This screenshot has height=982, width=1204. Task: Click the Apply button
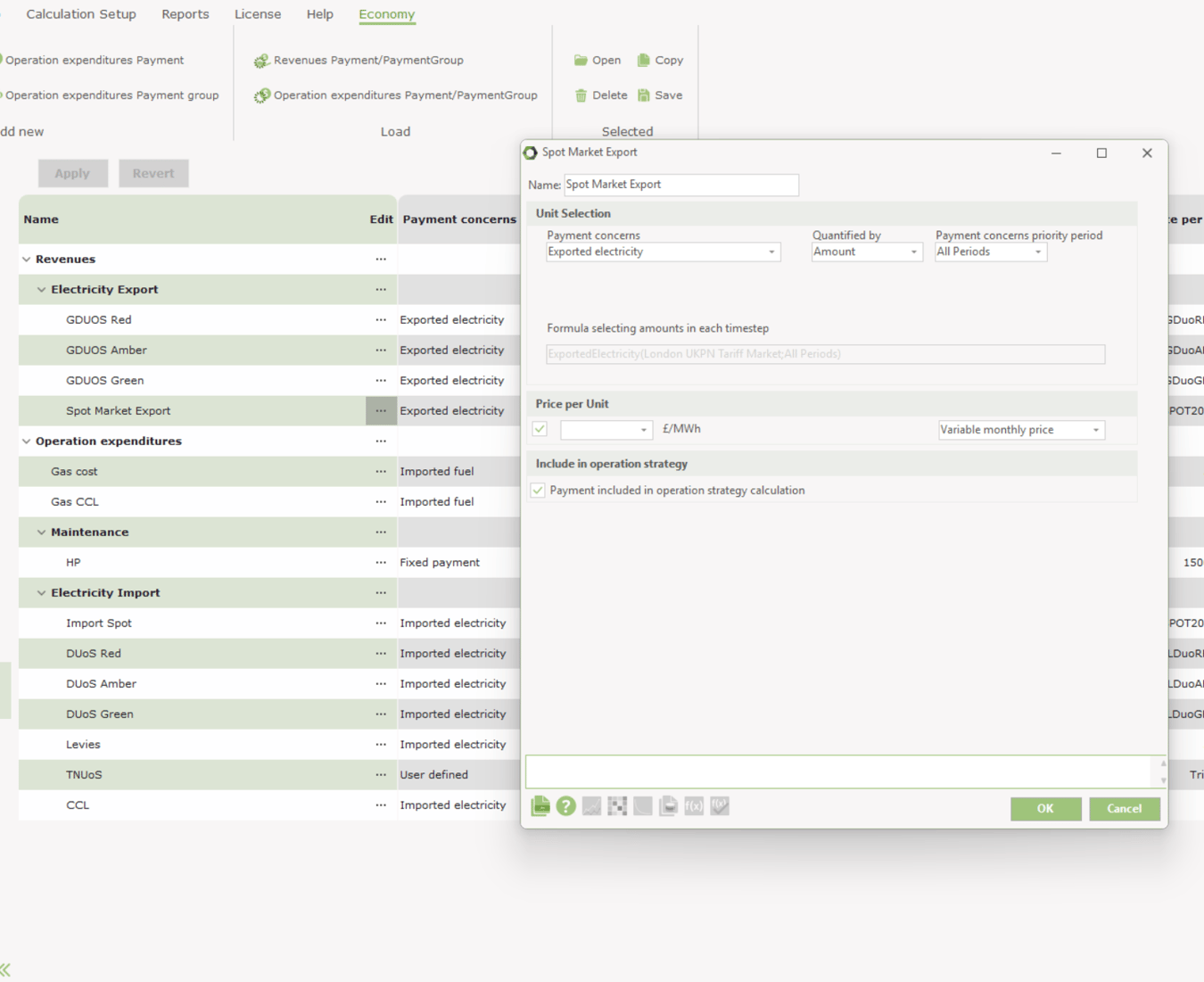pos(72,173)
